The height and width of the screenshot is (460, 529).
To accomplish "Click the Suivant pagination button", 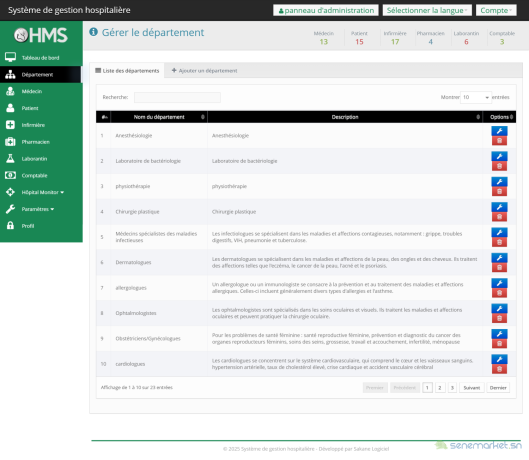I will pos(471,387).
